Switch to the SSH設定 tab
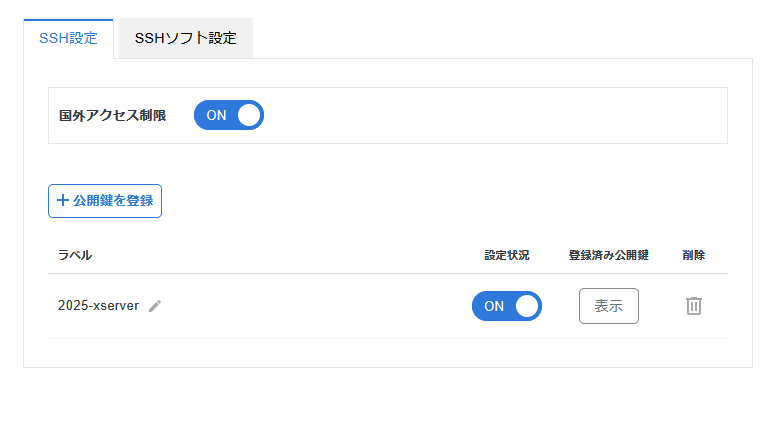 coord(68,39)
